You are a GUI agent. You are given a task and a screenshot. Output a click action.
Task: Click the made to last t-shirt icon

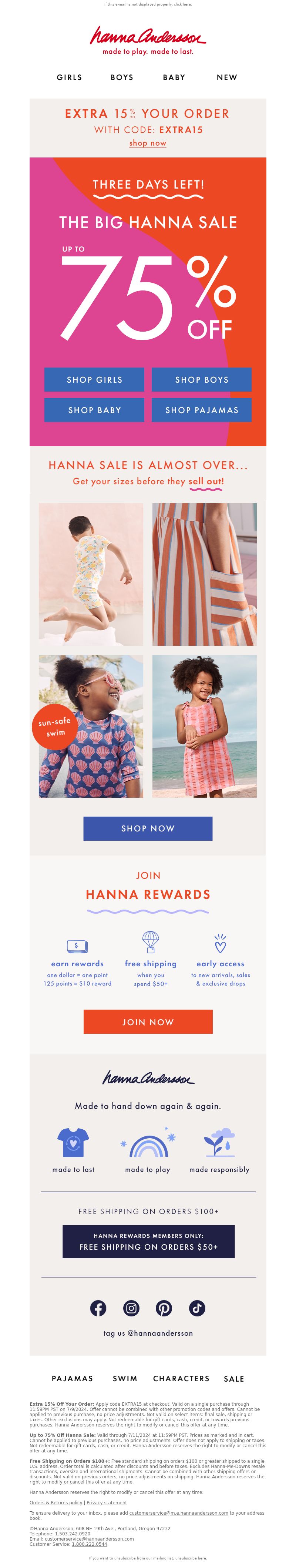[73, 1142]
